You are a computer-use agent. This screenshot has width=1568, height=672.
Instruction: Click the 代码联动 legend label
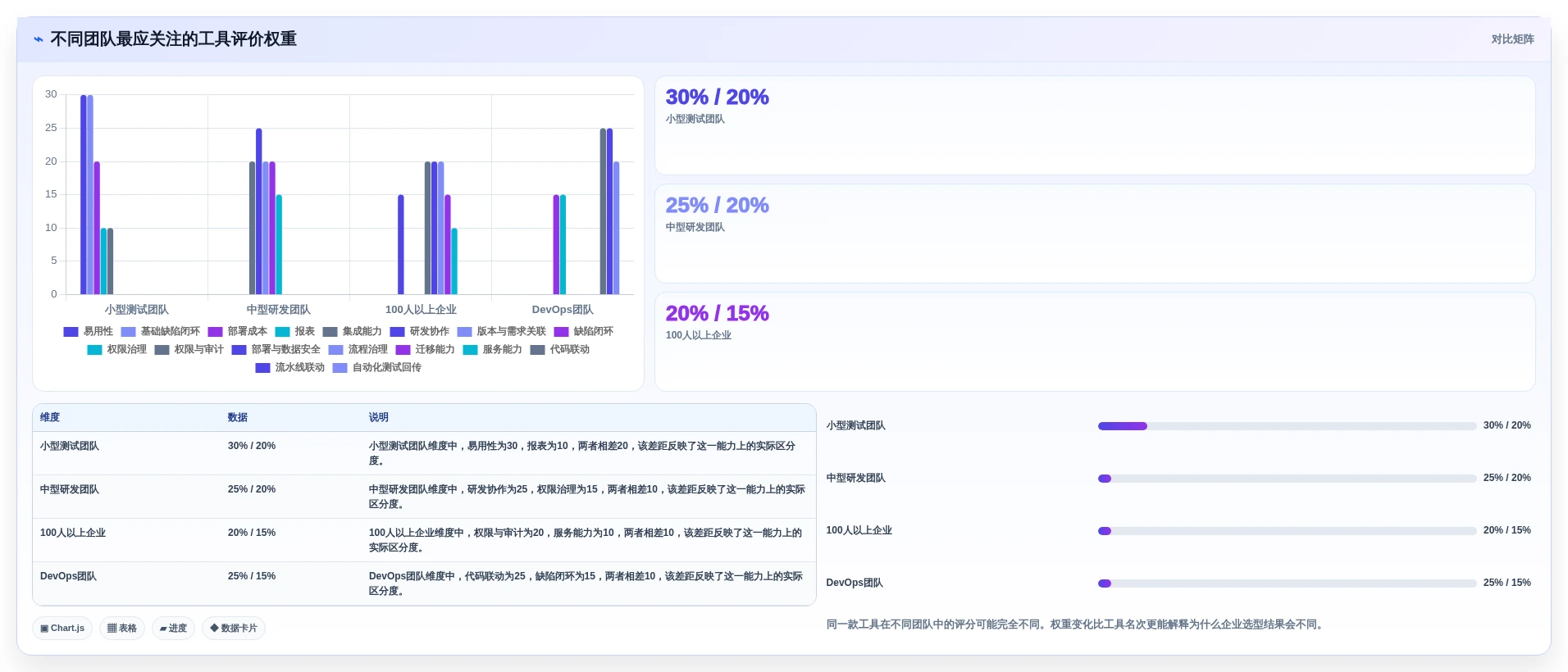click(569, 350)
